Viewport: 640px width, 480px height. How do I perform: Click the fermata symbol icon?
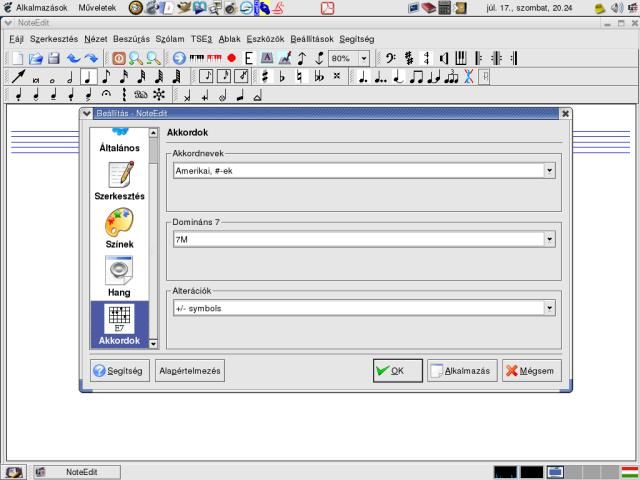coord(106,95)
